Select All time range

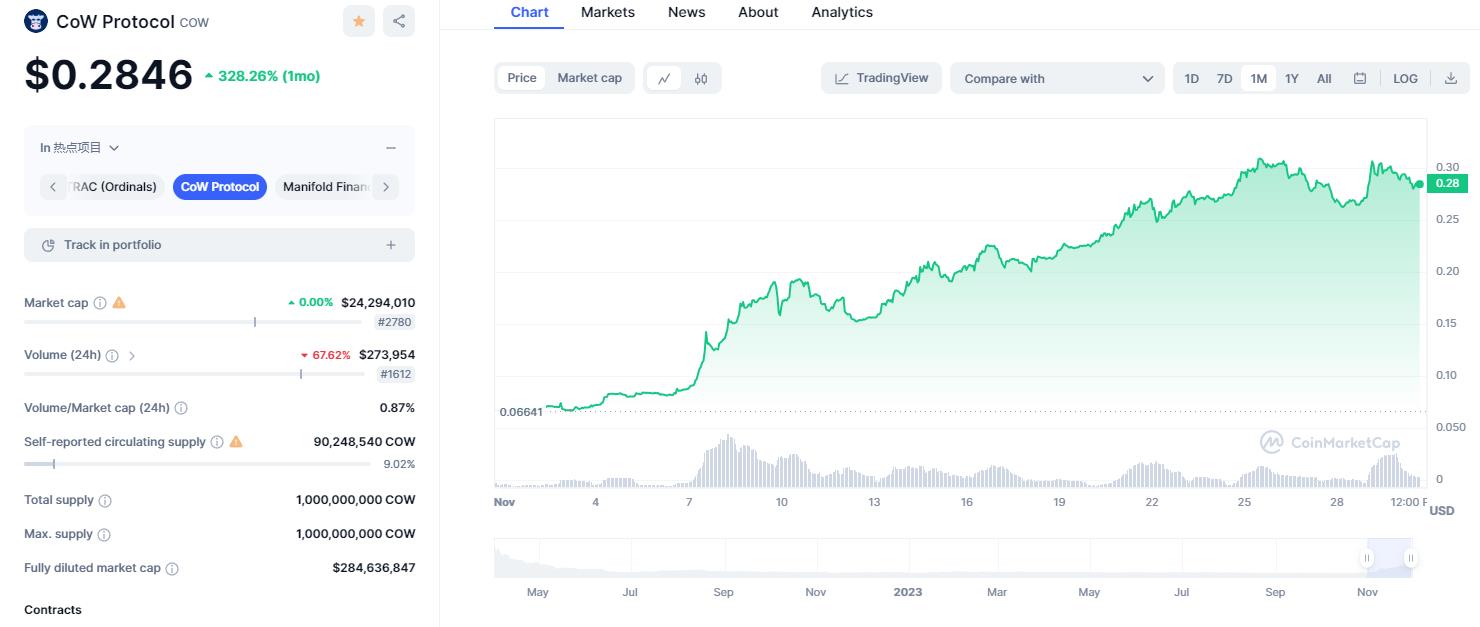1324,78
